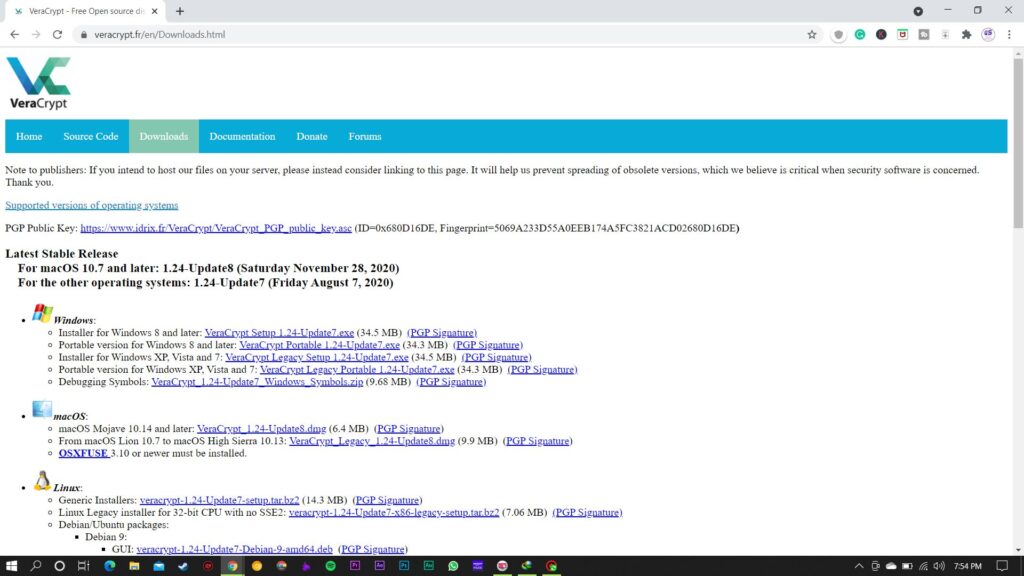Open Chrome three-dot menu

point(1009,35)
